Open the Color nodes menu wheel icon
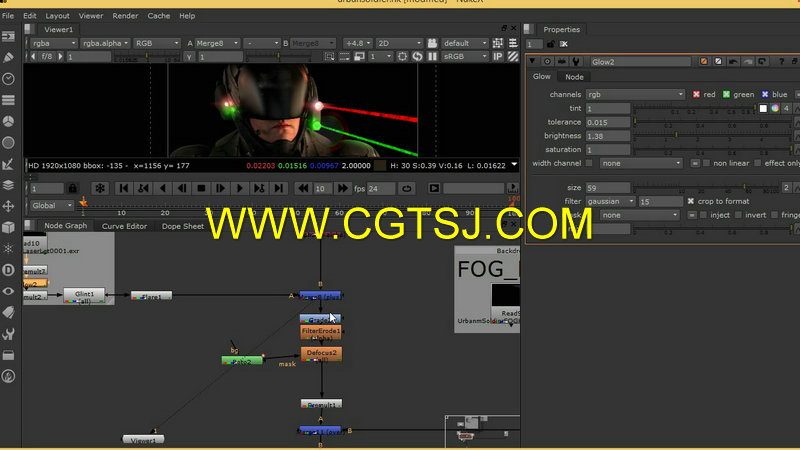Image resolution: width=800 pixels, height=450 pixels. [8, 121]
